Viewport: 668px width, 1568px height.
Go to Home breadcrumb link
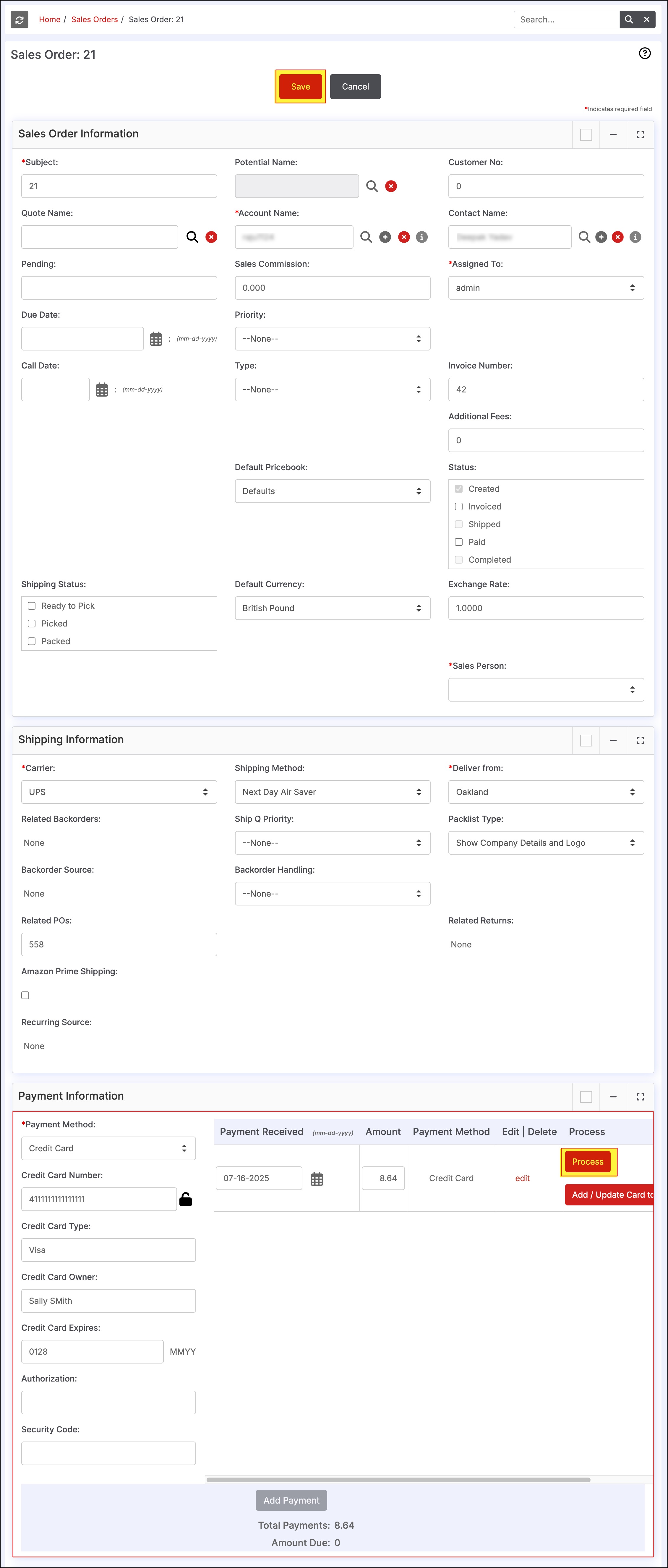(x=49, y=20)
